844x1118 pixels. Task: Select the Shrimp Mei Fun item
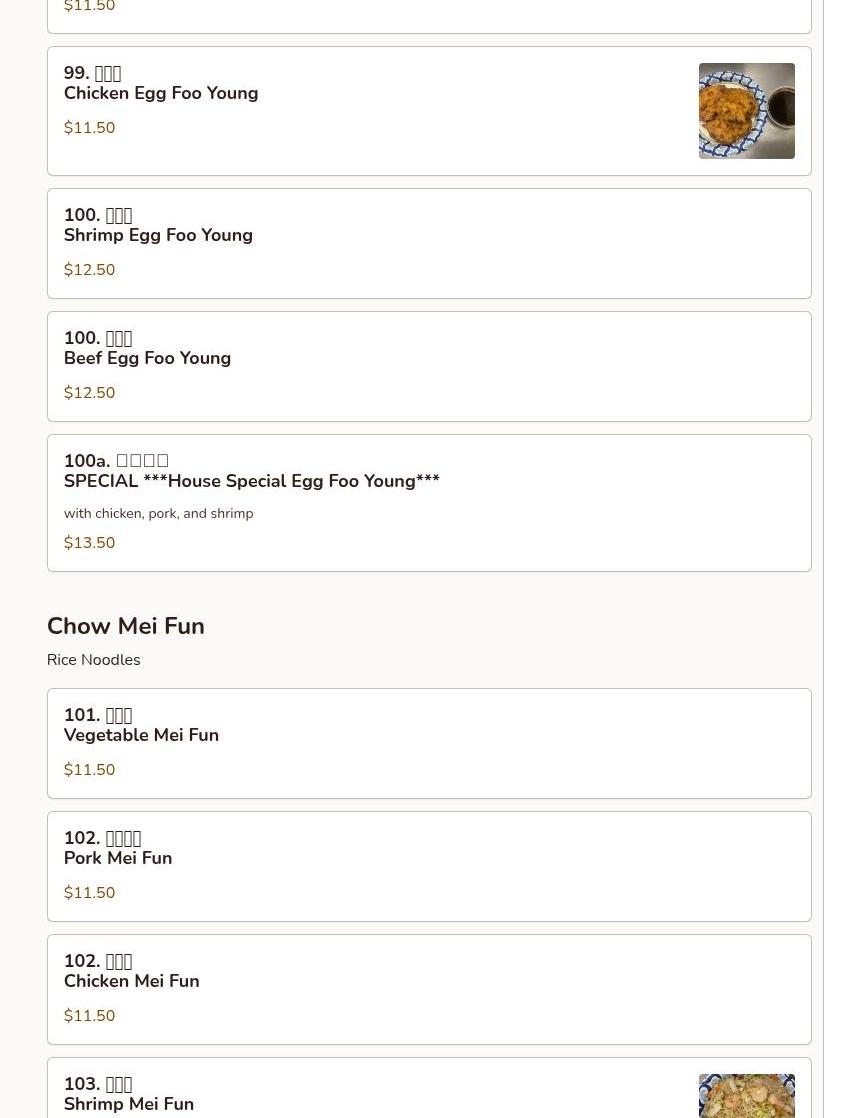click(129, 1103)
